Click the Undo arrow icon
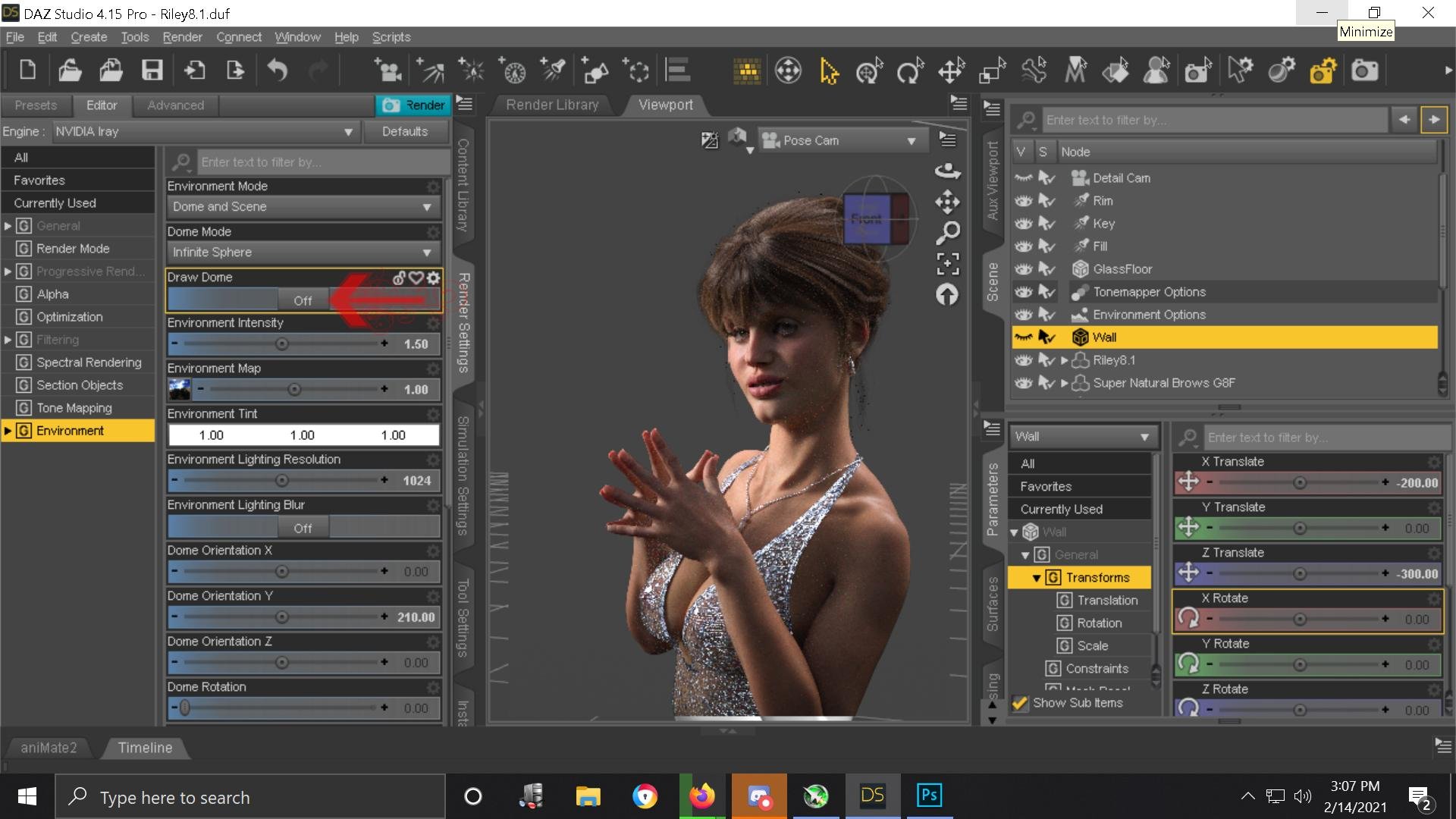Screen dimensions: 1456x819 (x=278, y=71)
